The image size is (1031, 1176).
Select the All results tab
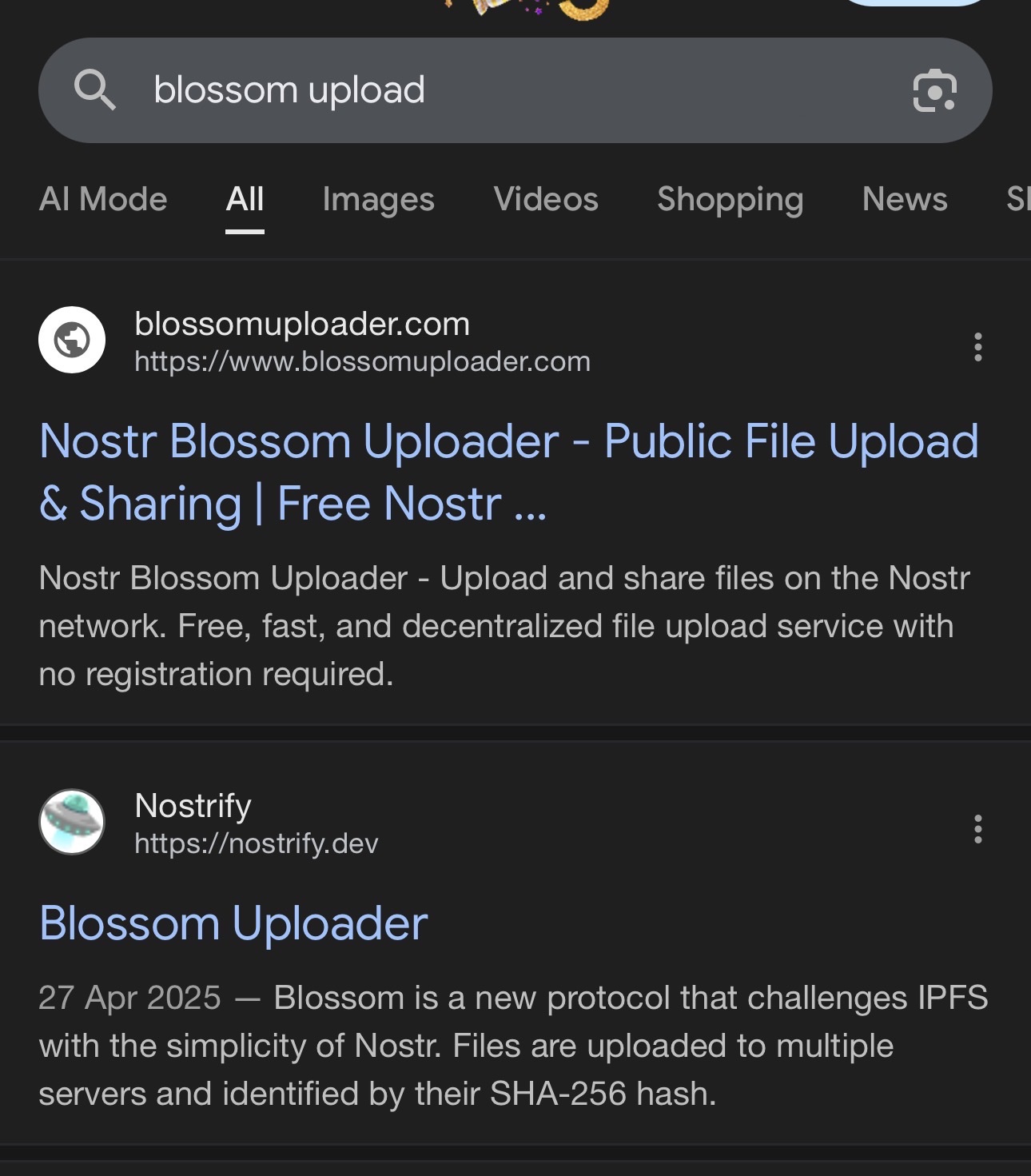245,200
